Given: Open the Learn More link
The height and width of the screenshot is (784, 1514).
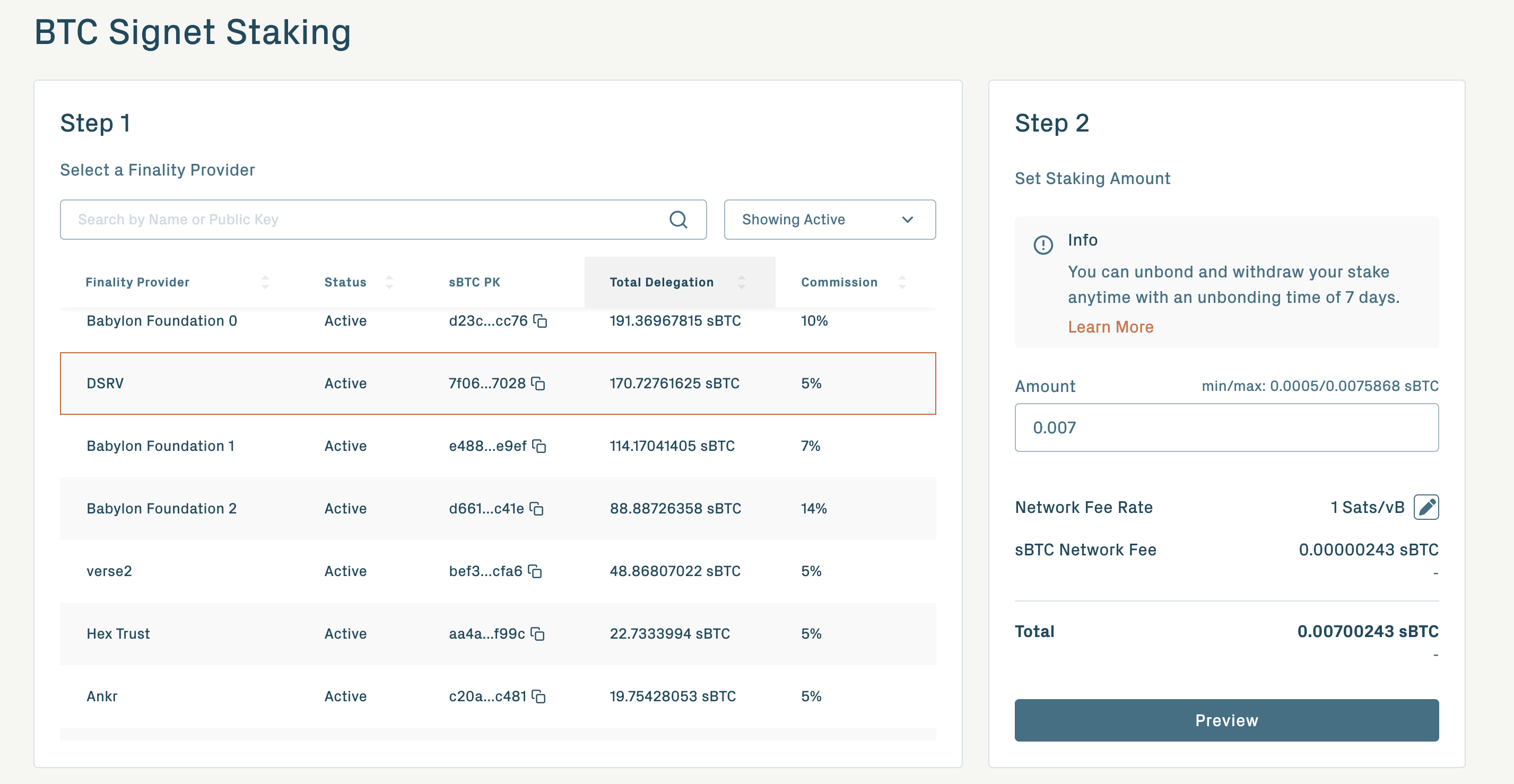Looking at the screenshot, I should click(1110, 327).
